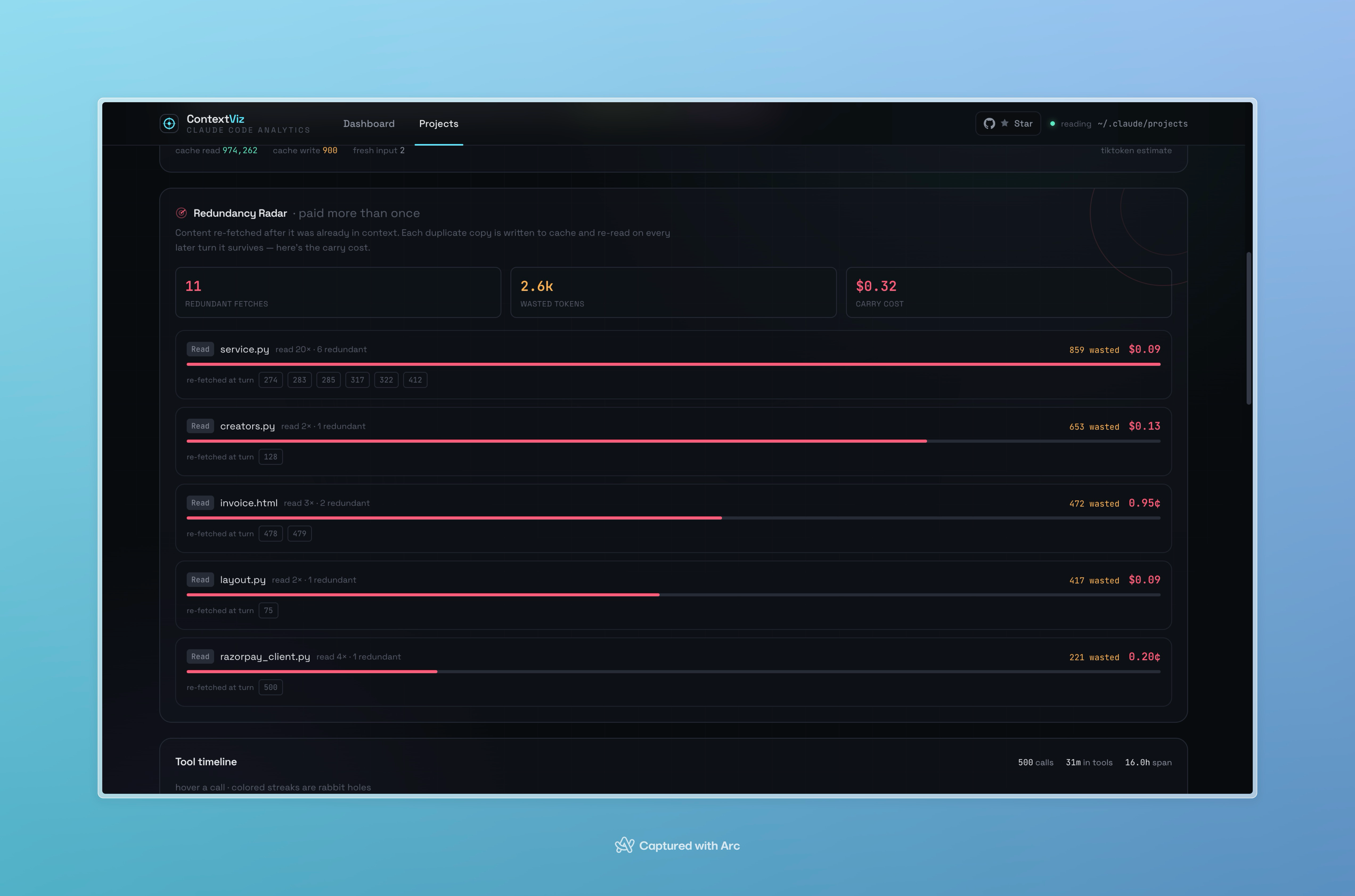Viewport: 1355px width, 896px height.
Task: Click the Read badge for invoice.html
Action: (x=200, y=503)
